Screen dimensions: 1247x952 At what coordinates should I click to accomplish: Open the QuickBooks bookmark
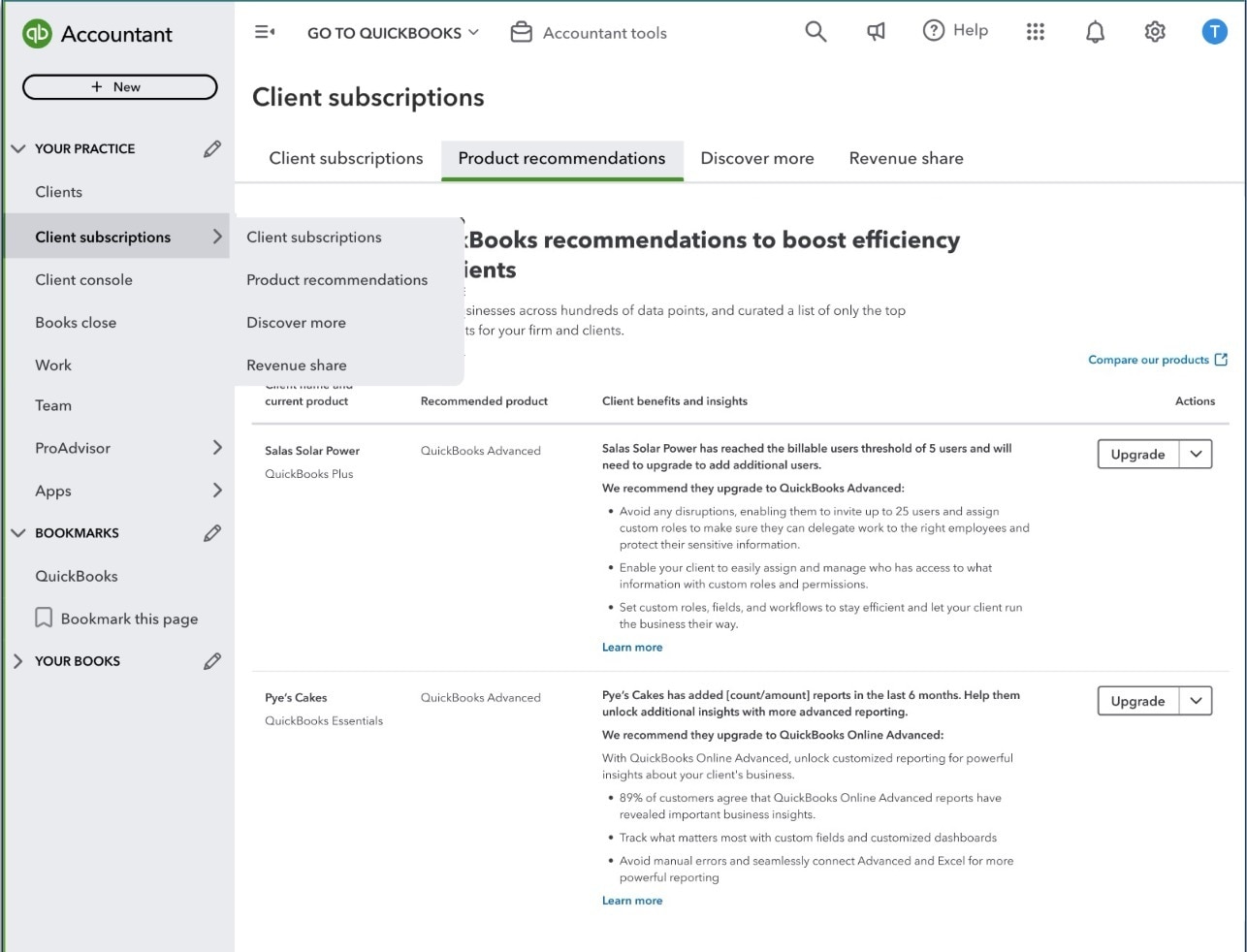click(x=77, y=576)
